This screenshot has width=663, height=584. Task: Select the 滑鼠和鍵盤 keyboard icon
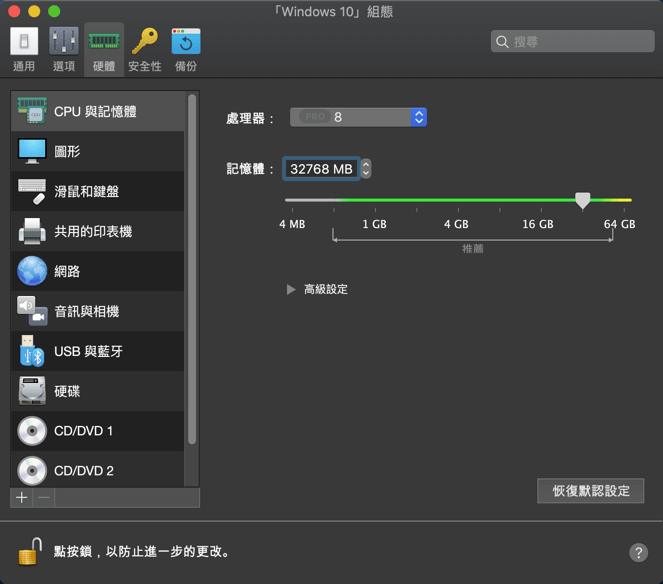[x=32, y=191]
